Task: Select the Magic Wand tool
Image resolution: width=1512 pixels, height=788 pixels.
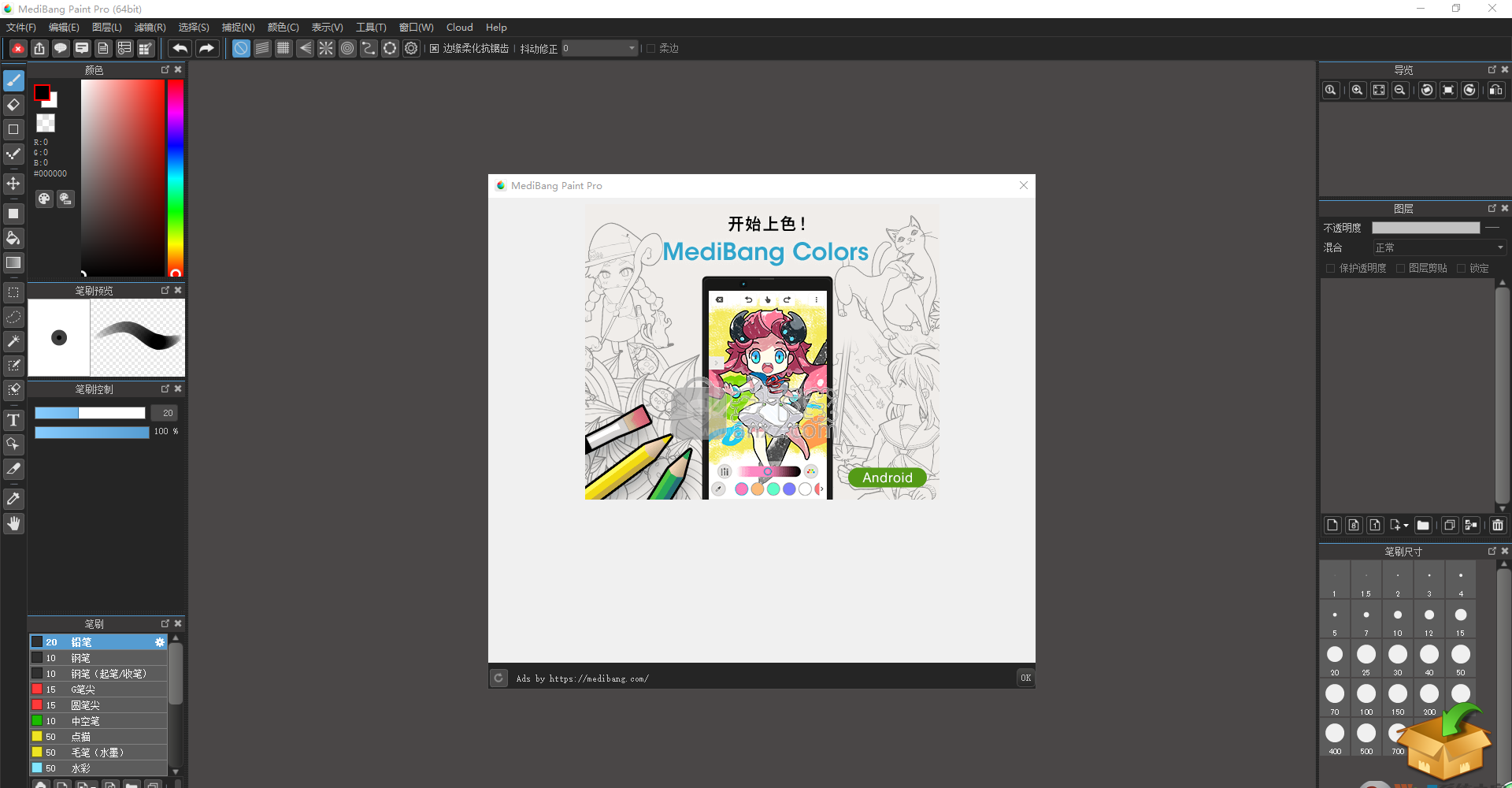Action: 13,341
